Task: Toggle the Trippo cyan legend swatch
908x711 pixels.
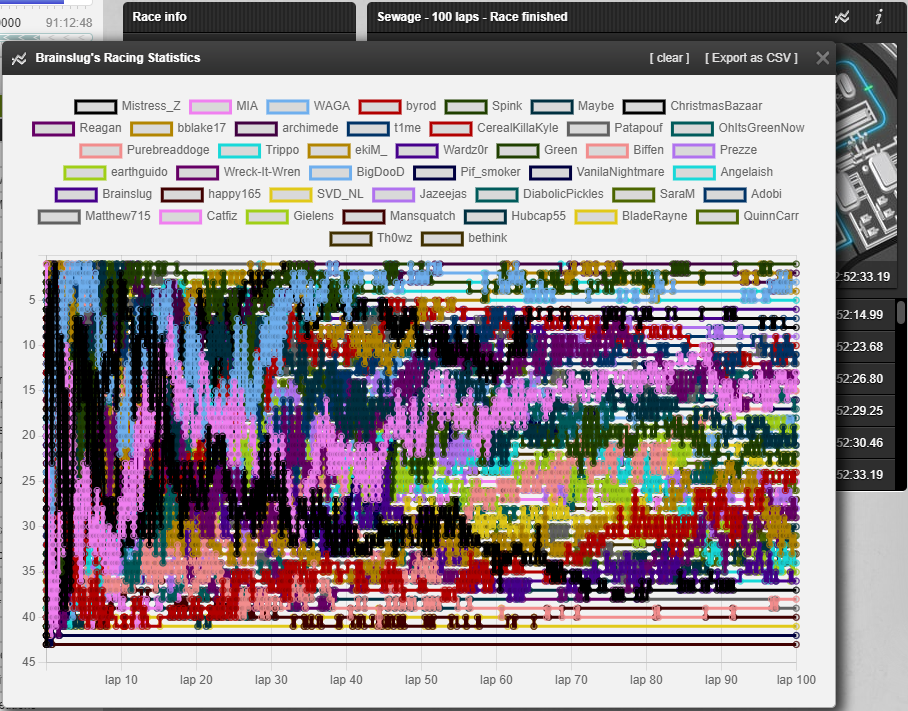Action: (240, 151)
